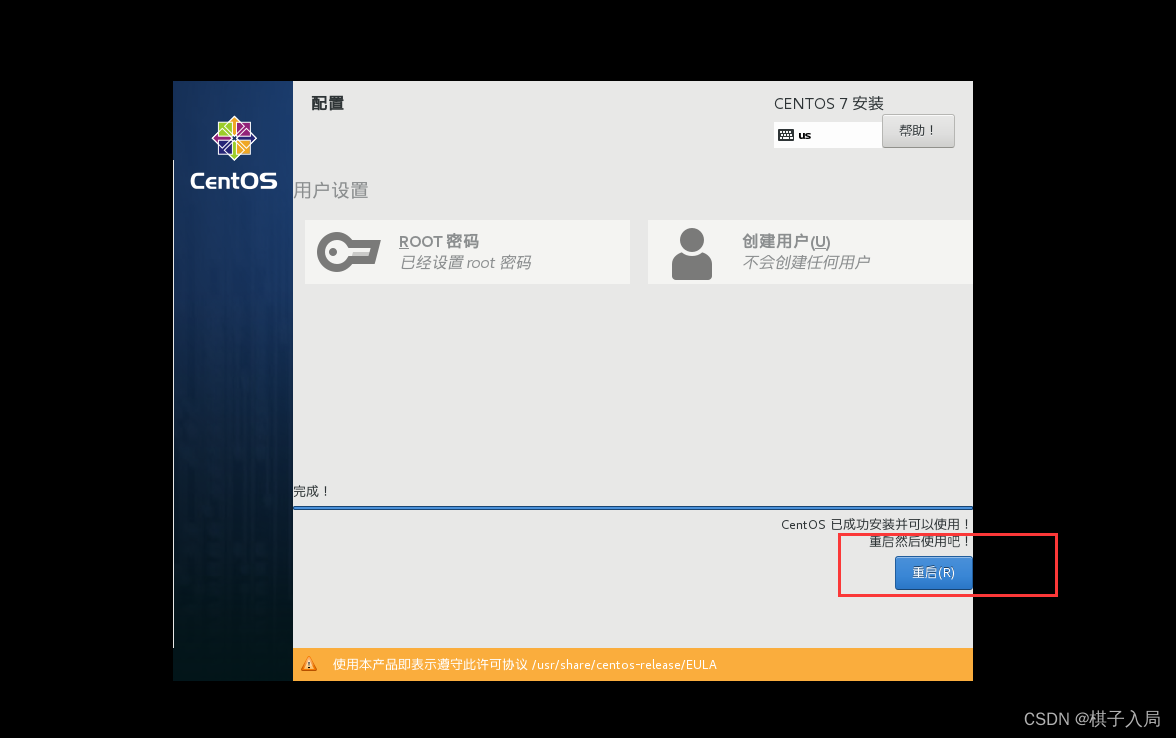This screenshot has height=738, width=1176.
Task: Select the us keyboard layout indicator
Action: point(828,135)
